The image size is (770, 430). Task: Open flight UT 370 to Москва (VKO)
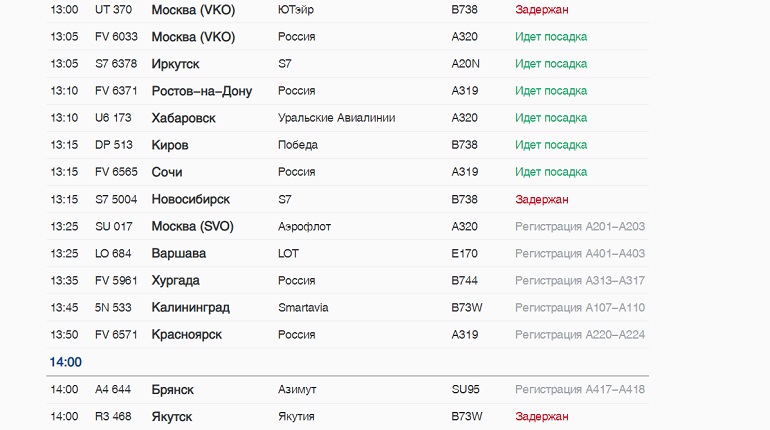pos(348,10)
